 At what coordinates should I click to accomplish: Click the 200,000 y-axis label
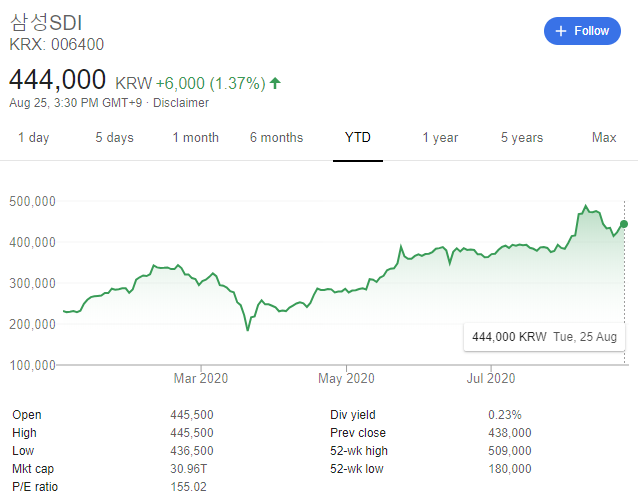32,324
